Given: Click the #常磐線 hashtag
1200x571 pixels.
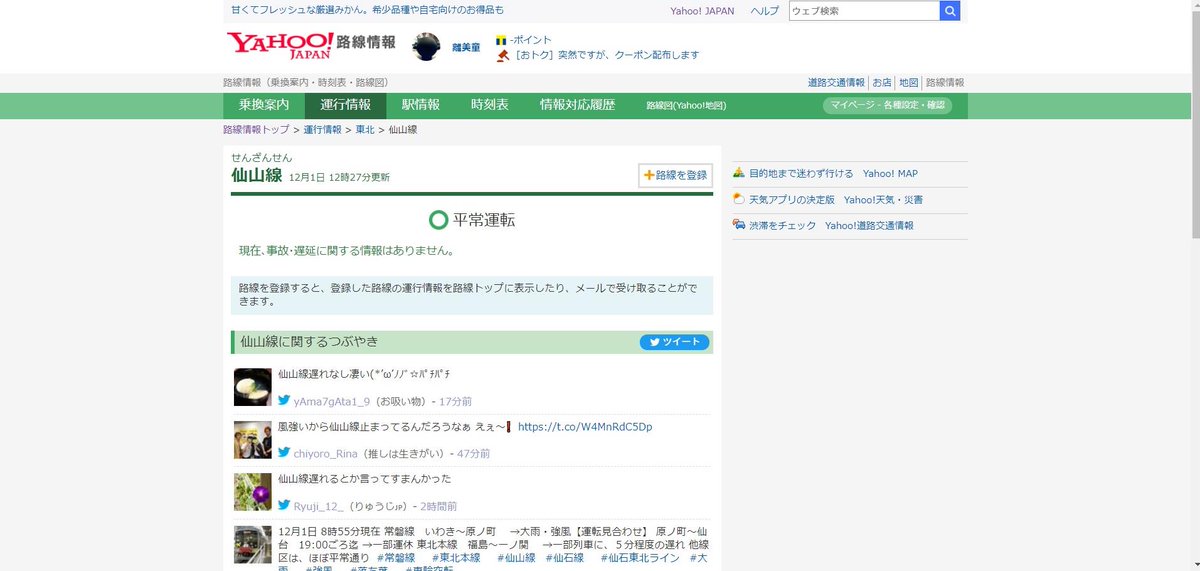Looking at the screenshot, I should 396,558.
